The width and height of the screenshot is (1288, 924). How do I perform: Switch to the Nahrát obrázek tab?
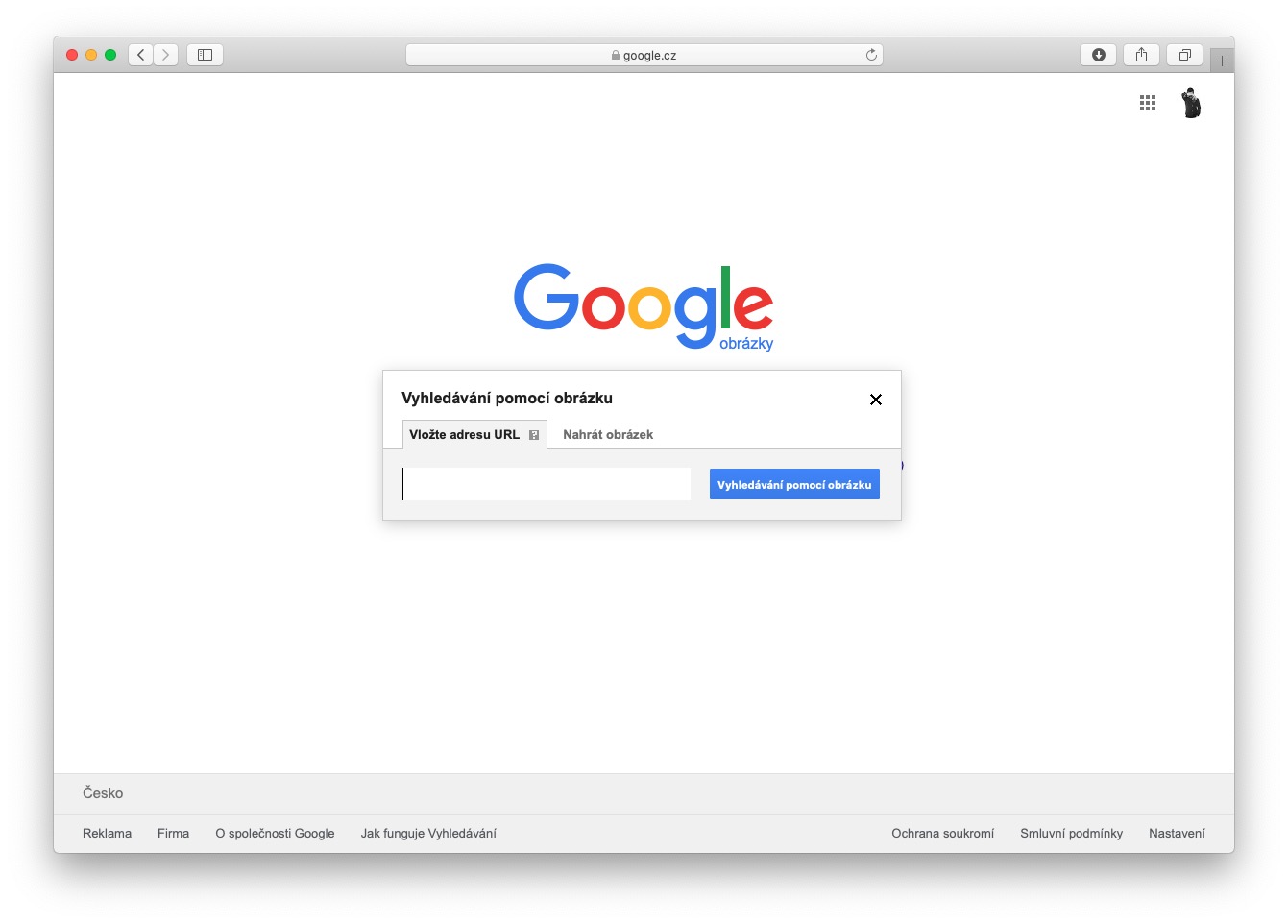click(608, 435)
